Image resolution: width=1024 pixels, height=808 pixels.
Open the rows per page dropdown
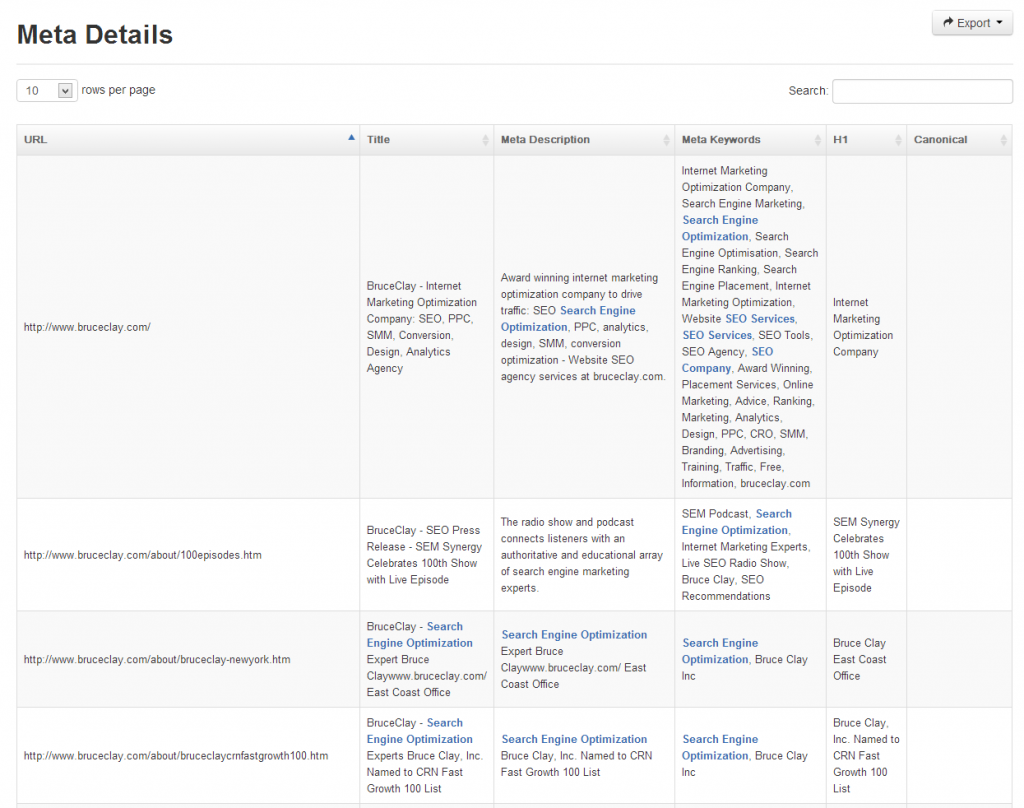pos(46,90)
